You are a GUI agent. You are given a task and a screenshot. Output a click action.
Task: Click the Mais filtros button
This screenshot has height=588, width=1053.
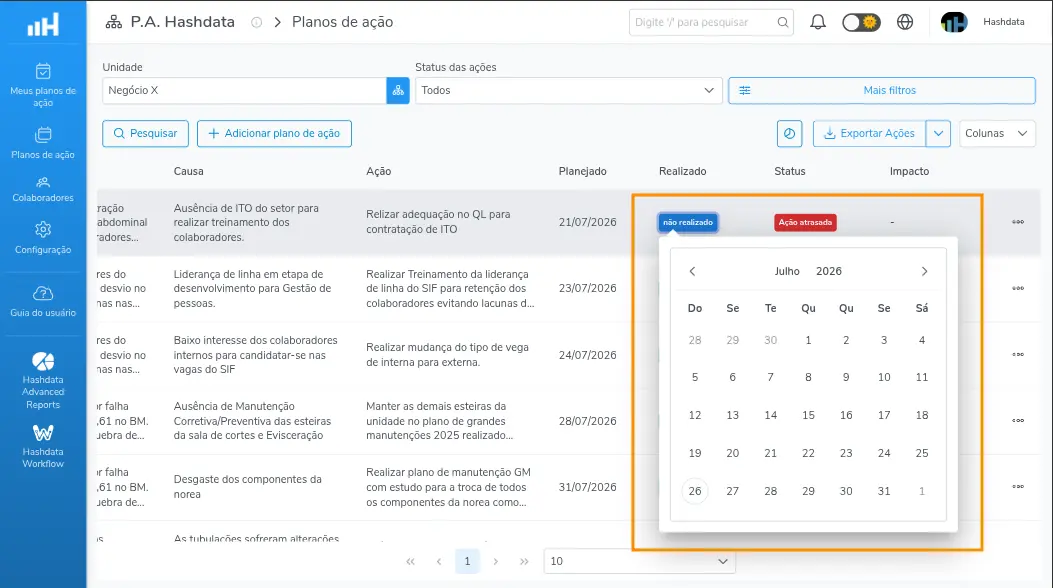882,91
